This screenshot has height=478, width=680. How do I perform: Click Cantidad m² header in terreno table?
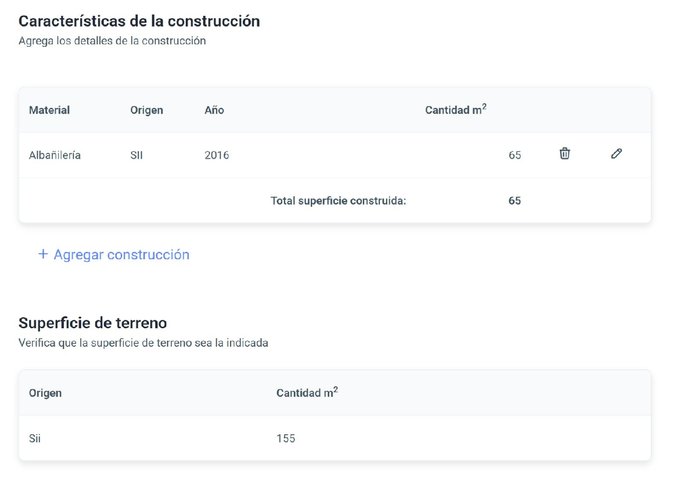point(306,392)
